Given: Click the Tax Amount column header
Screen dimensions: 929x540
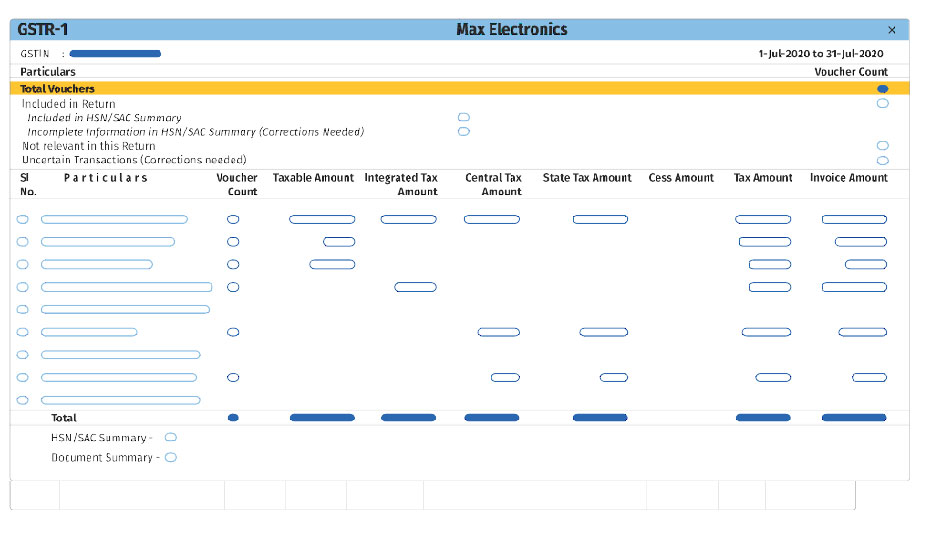Looking at the screenshot, I should tap(763, 178).
